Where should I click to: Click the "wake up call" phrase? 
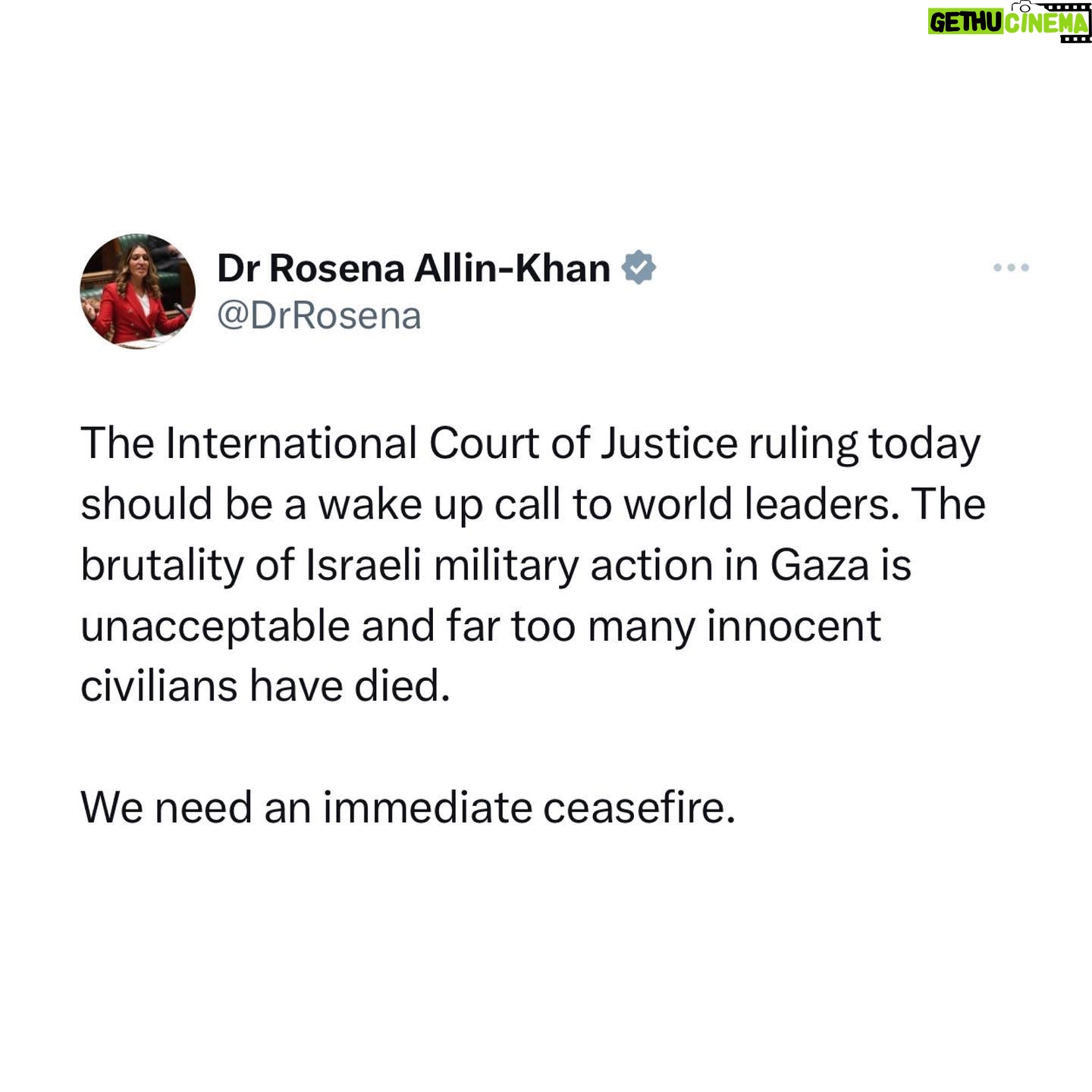click(439, 505)
